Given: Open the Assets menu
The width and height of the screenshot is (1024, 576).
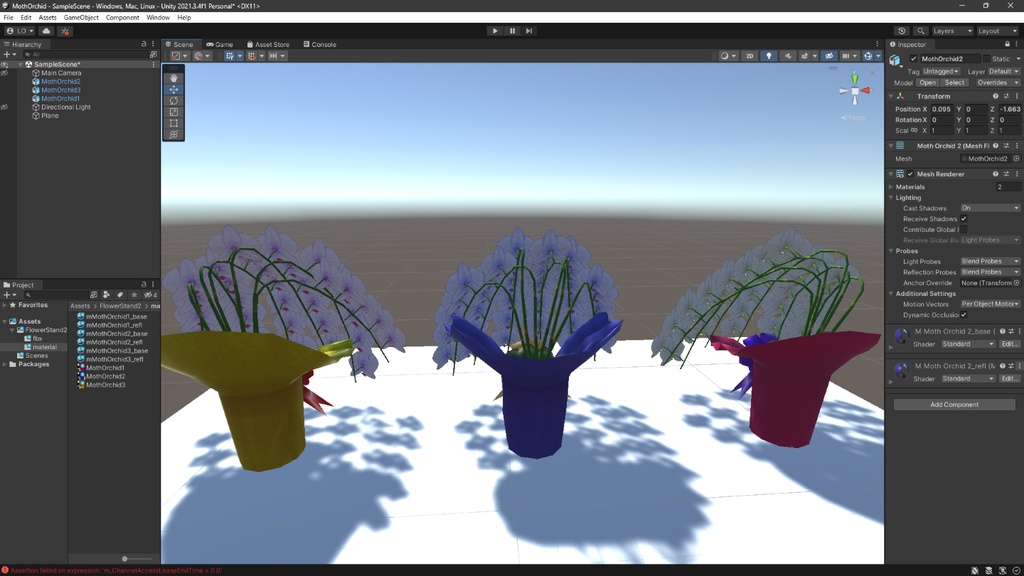Looking at the screenshot, I should [x=47, y=18].
